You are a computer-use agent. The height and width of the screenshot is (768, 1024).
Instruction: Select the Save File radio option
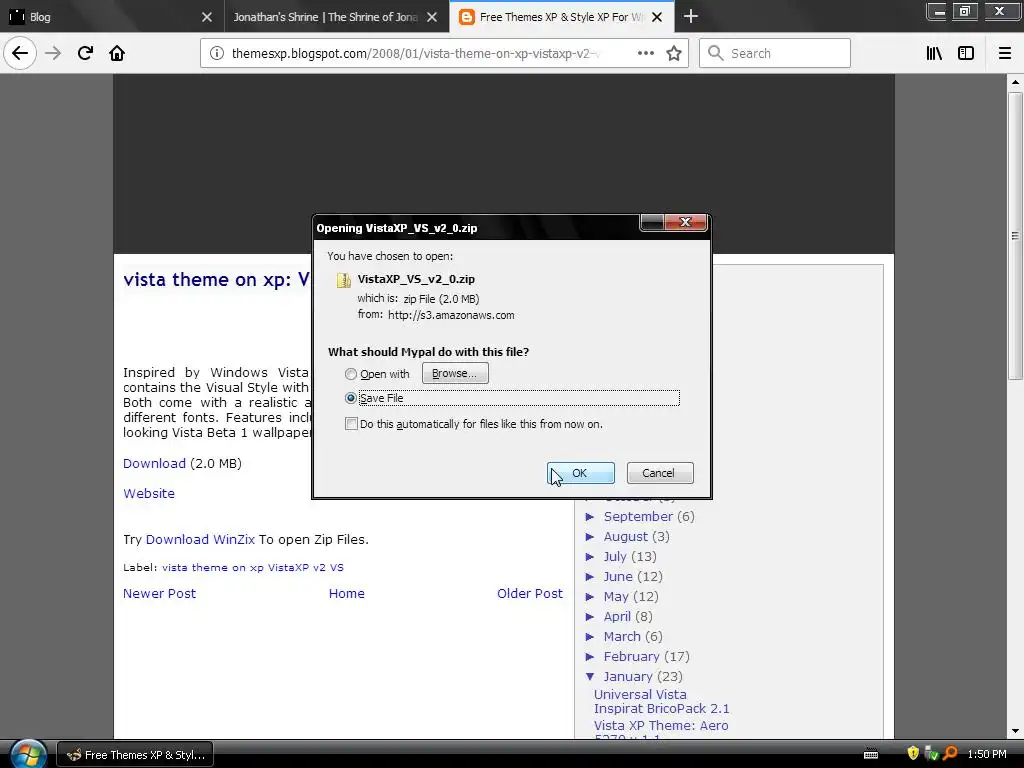(x=351, y=398)
